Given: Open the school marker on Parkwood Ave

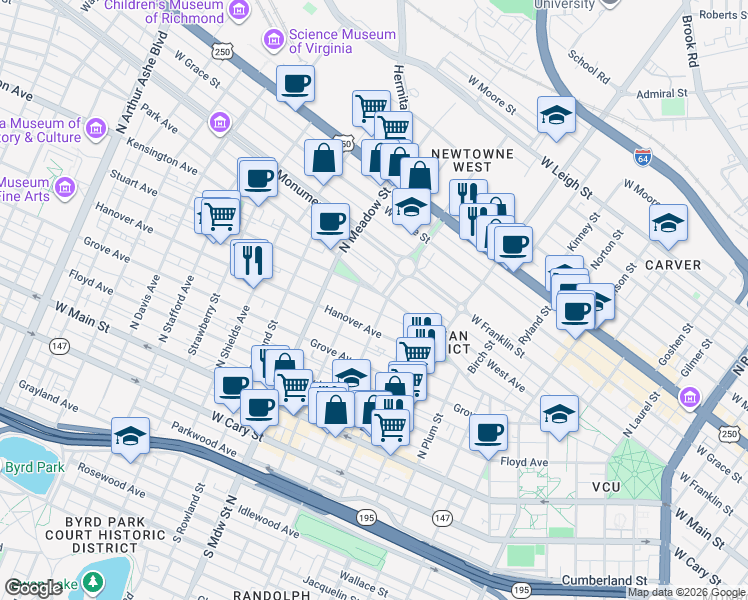Looking at the screenshot, I should click(130, 436).
